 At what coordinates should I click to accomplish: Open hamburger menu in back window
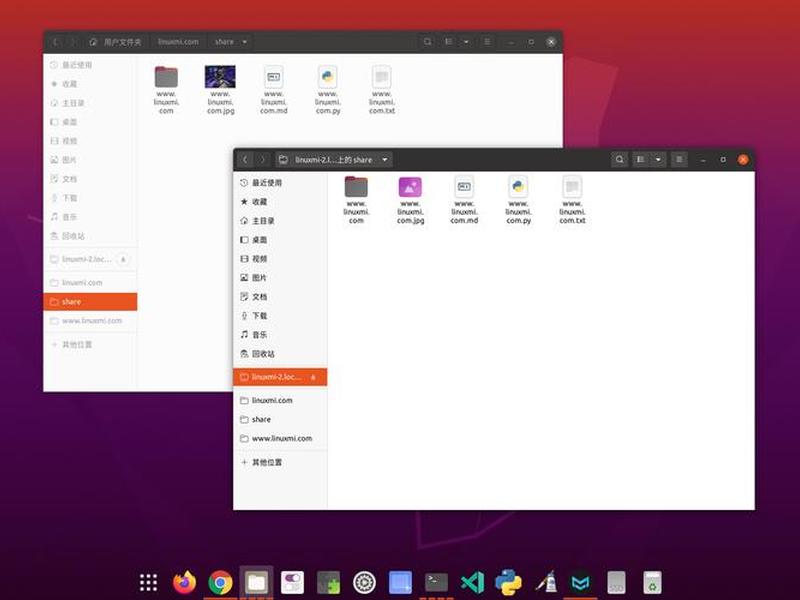pyautogui.click(x=487, y=42)
